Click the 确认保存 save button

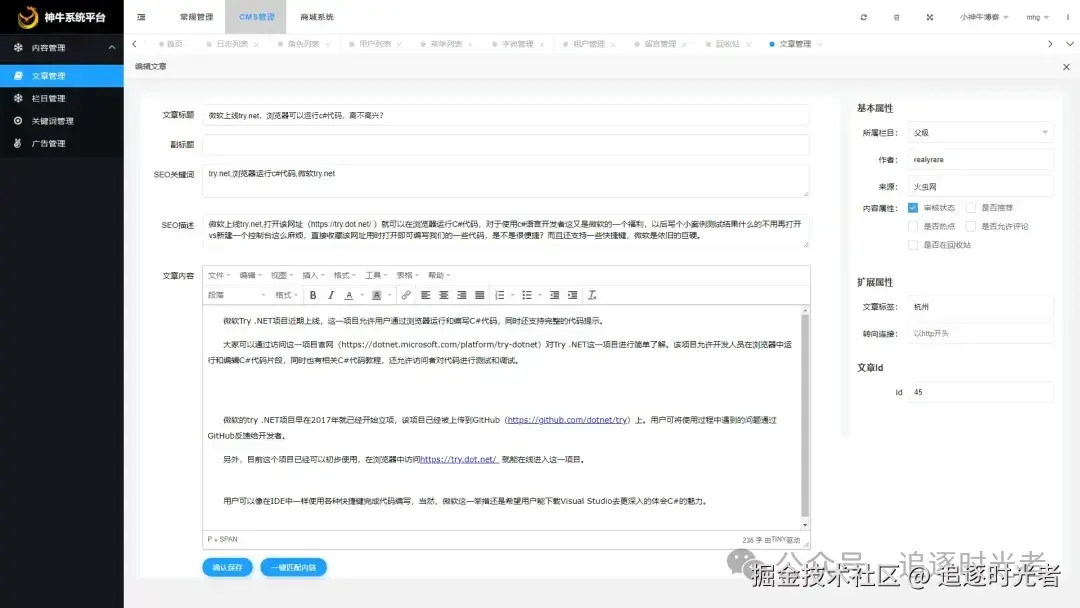point(227,566)
